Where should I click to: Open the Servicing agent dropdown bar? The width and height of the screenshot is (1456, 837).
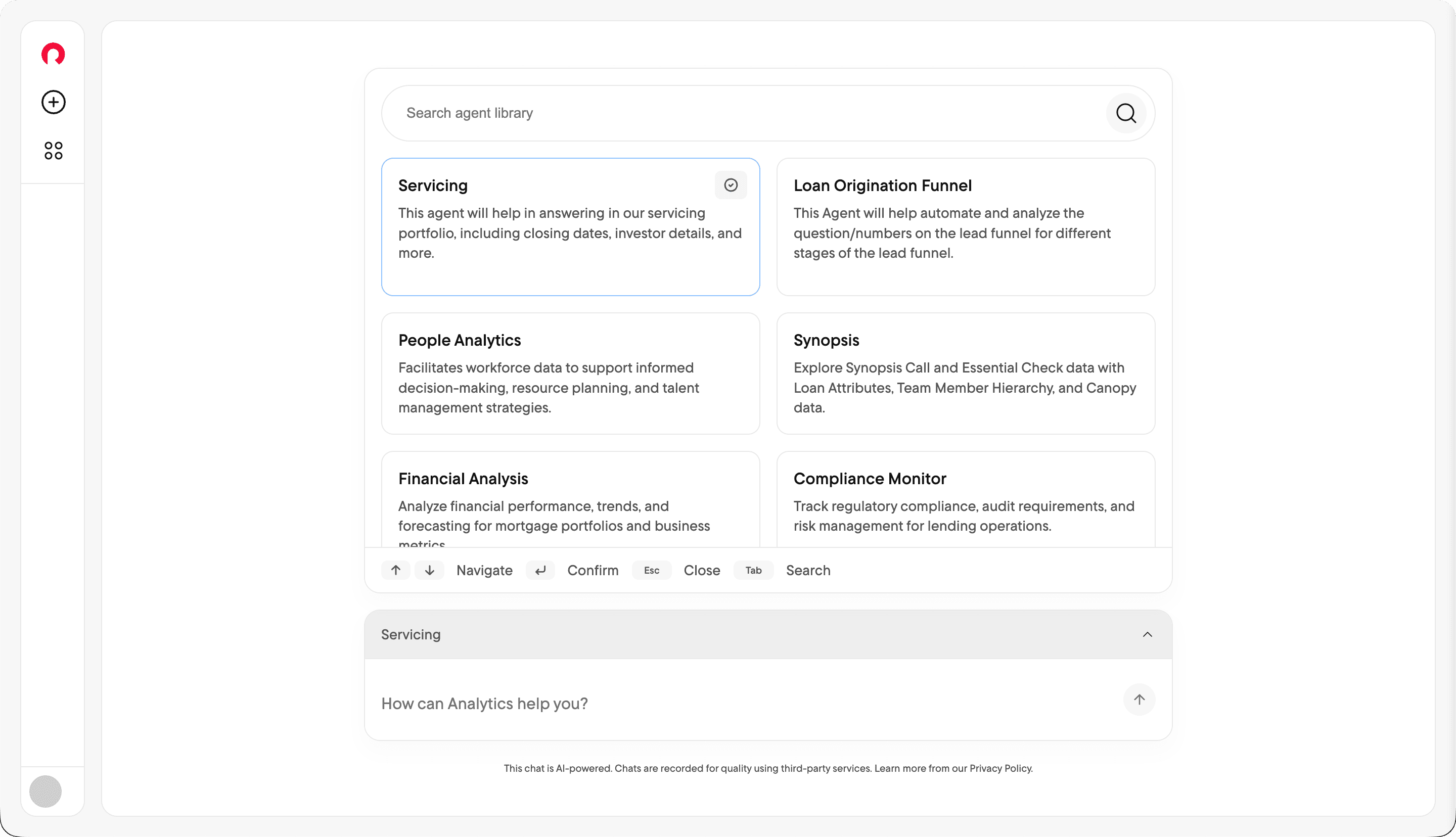click(747, 635)
